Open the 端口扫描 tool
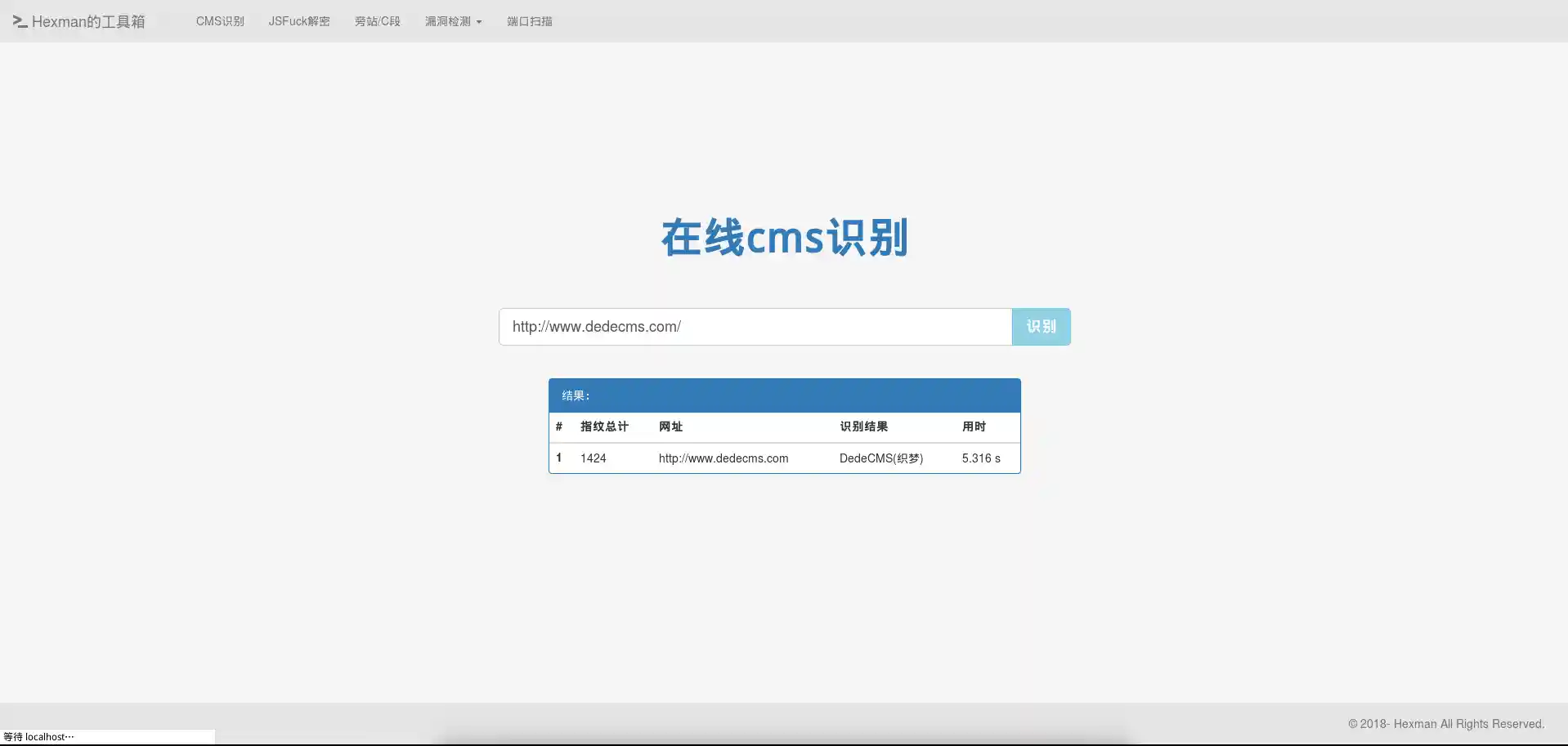1568x746 pixels. tap(529, 21)
